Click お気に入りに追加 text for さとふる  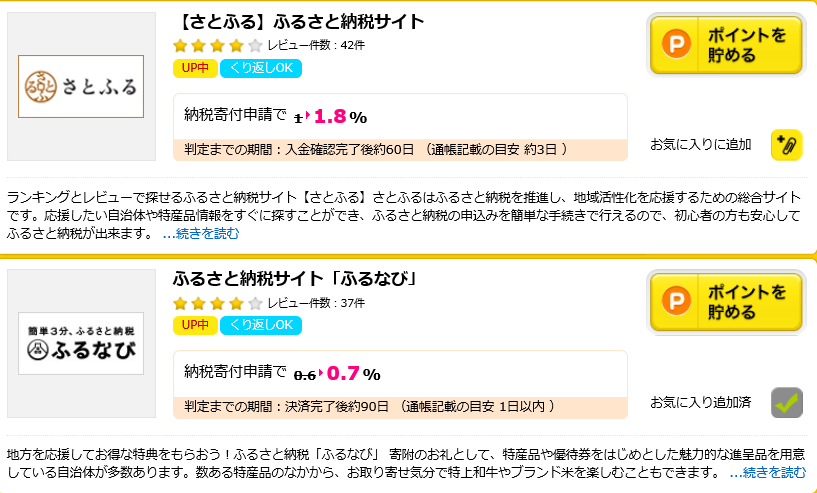701,144
